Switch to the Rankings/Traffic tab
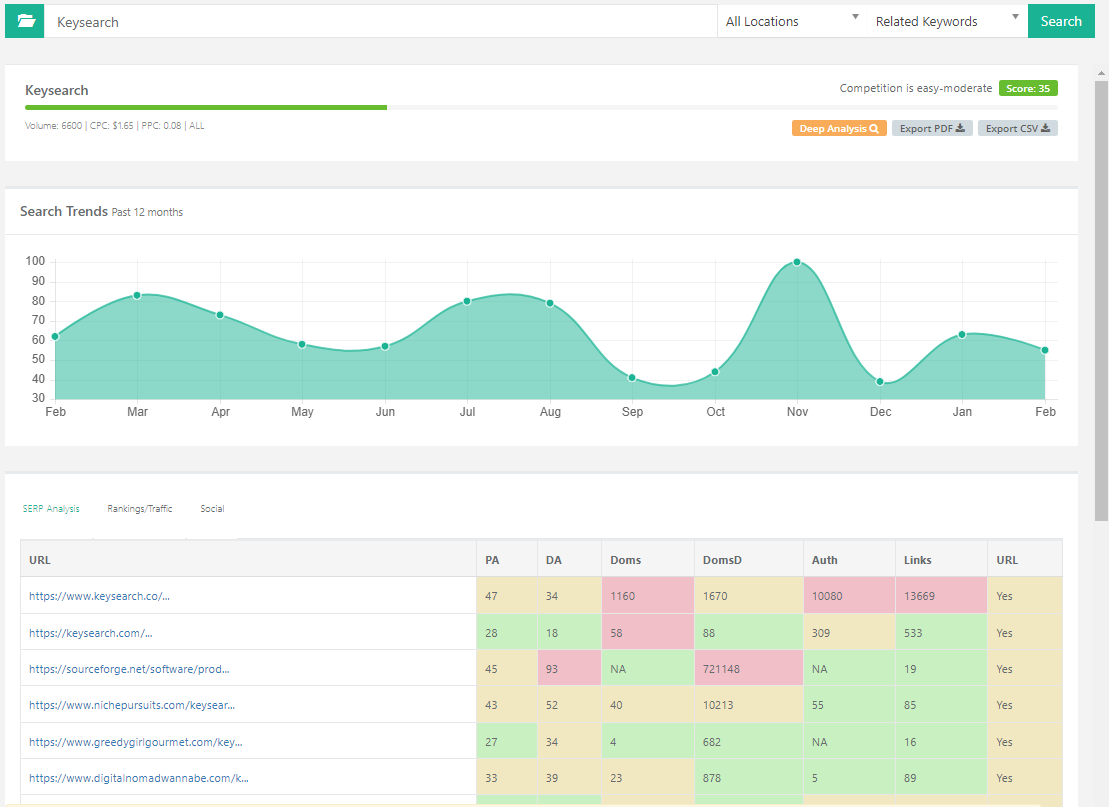The height and width of the screenshot is (807, 1109). [140, 509]
